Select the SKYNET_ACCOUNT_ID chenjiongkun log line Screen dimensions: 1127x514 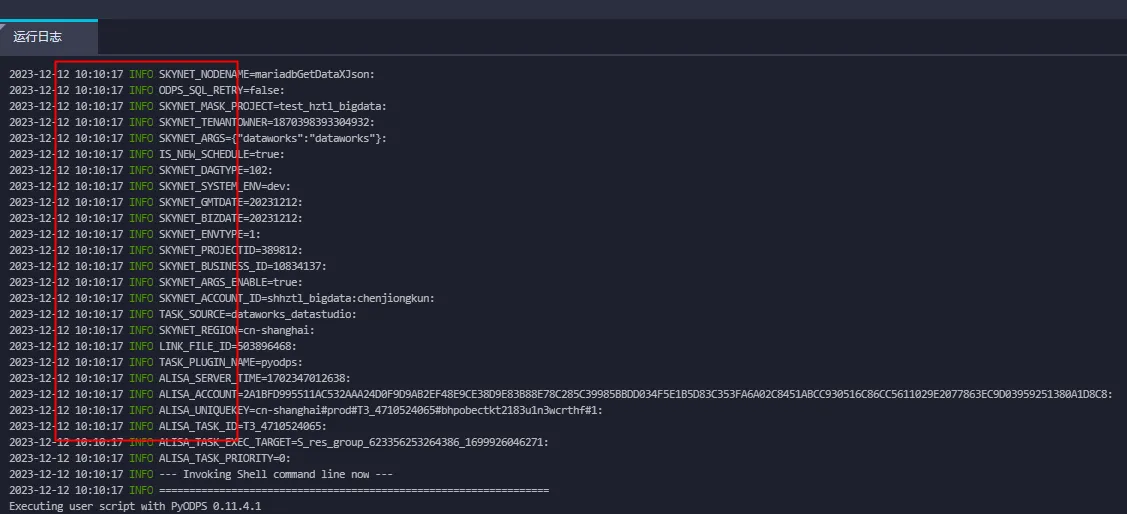tap(296, 298)
